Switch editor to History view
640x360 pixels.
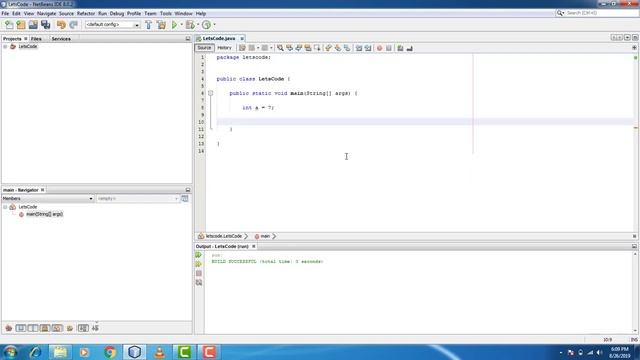tap(224, 48)
